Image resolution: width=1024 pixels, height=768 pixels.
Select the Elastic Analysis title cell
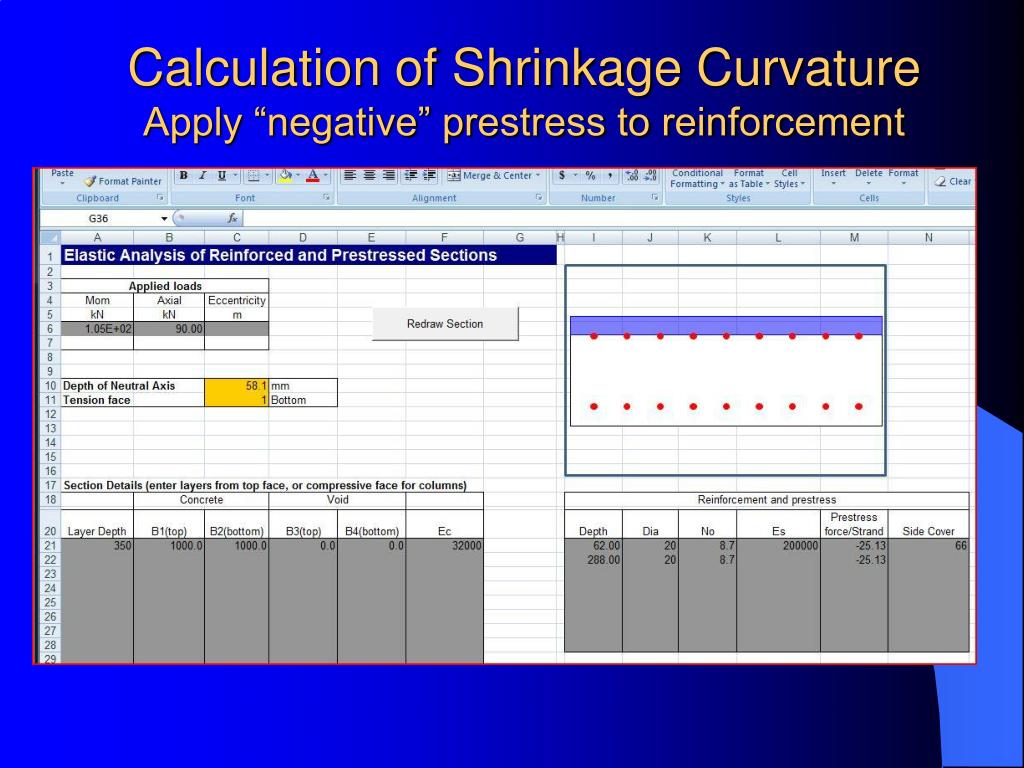pyautogui.click(x=309, y=255)
